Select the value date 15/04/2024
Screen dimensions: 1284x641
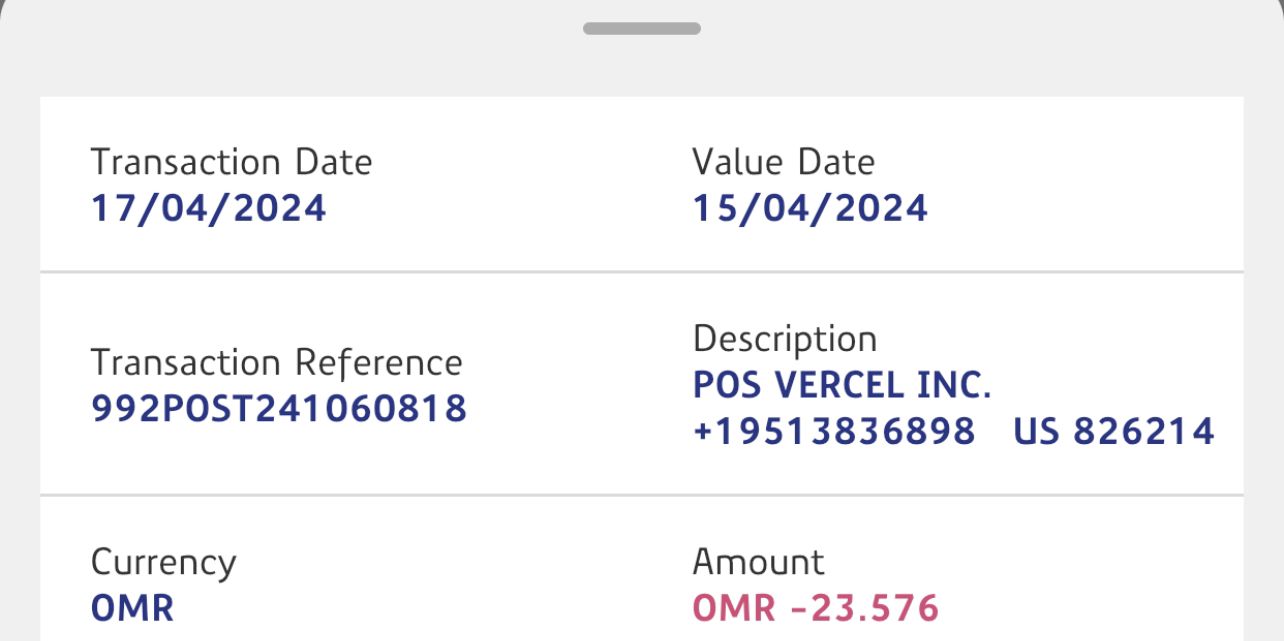tap(810, 209)
